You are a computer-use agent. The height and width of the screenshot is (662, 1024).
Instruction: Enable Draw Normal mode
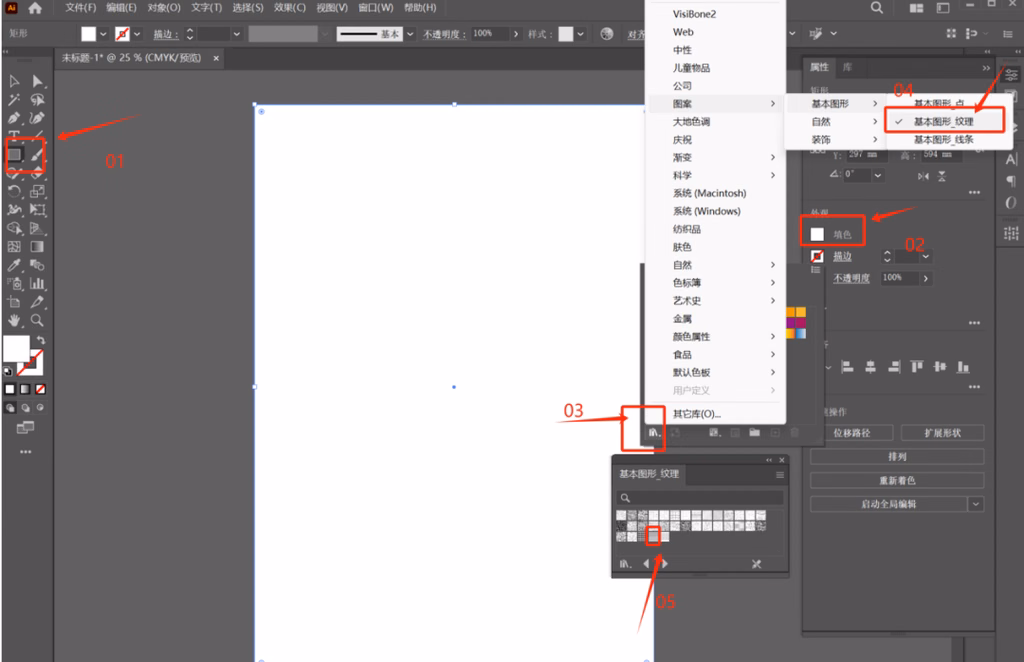pos(10,408)
